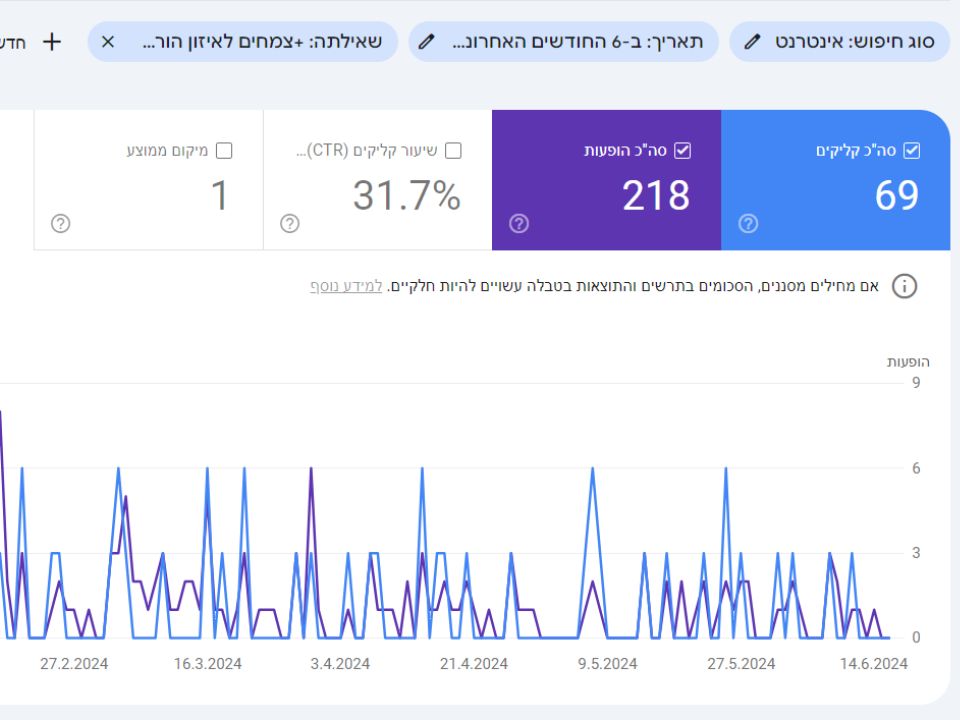Open the help icon in the total impressions card
The width and height of the screenshot is (960, 720).
tap(518, 224)
